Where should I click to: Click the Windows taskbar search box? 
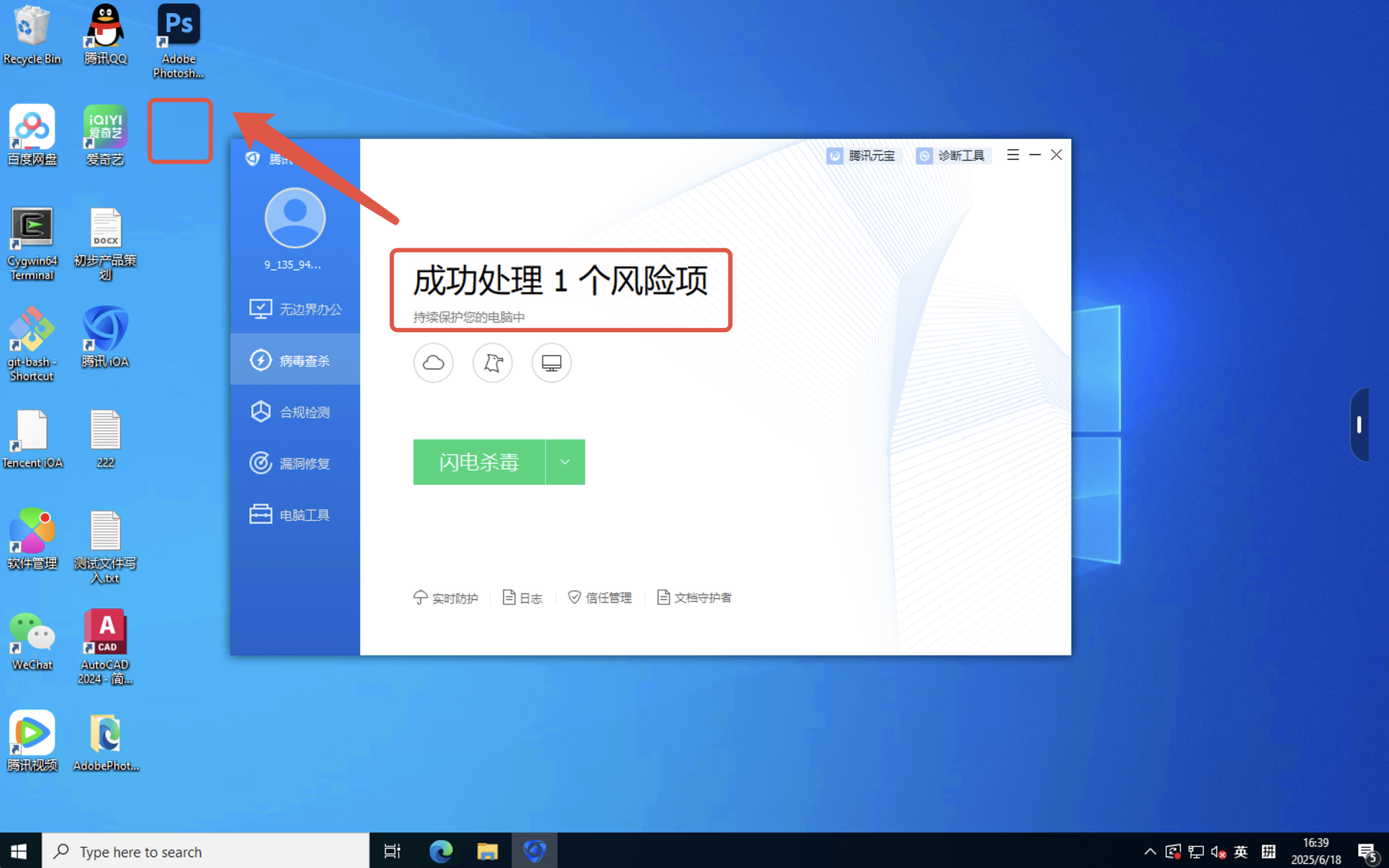coord(207,852)
